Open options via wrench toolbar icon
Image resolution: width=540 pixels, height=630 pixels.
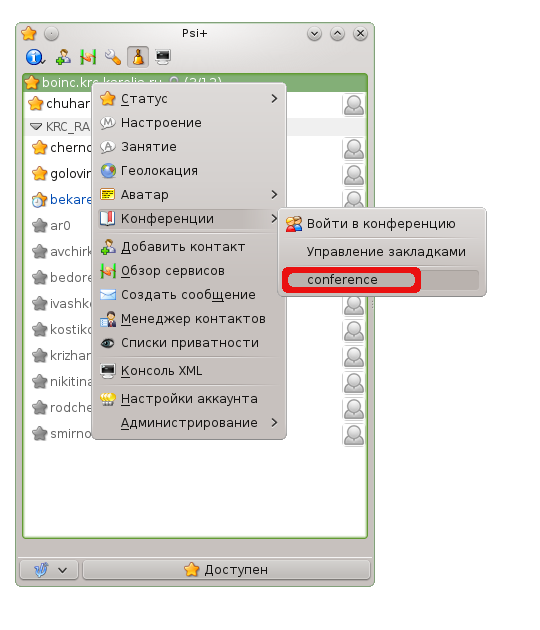coord(113,57)
